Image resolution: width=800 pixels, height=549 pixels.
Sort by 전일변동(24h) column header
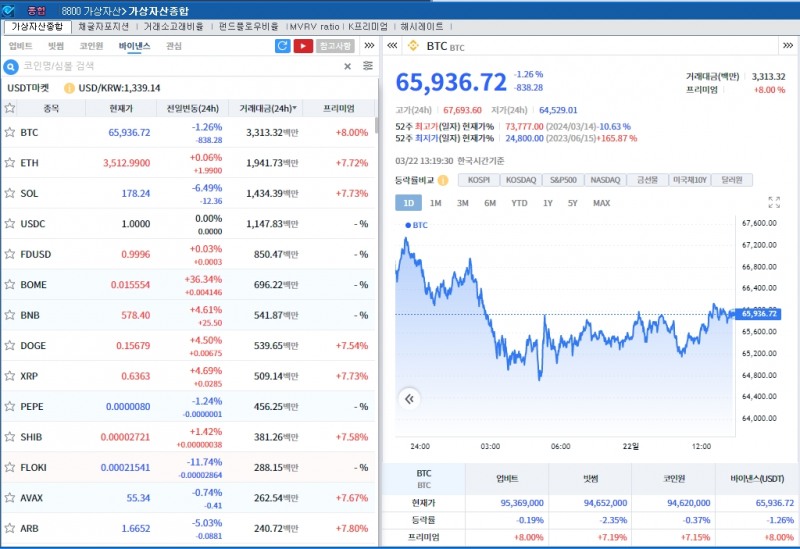pyautogui.click(x=193, y=108)
